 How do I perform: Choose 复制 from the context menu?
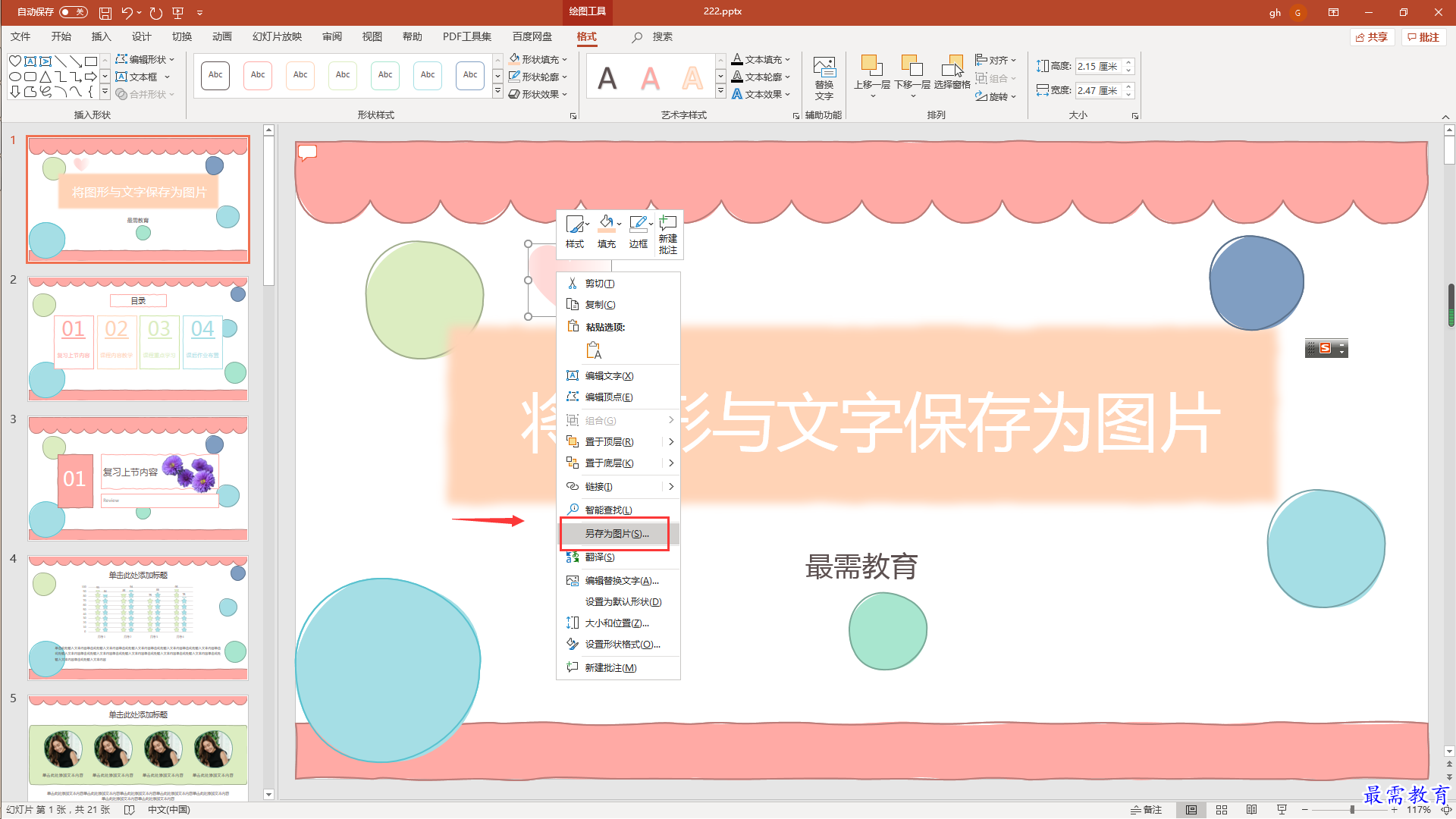618,305
